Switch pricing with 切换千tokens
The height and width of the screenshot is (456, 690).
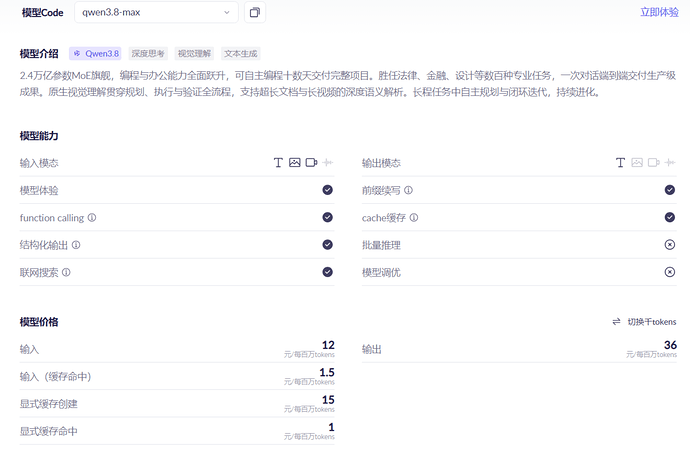click(644, 322)
